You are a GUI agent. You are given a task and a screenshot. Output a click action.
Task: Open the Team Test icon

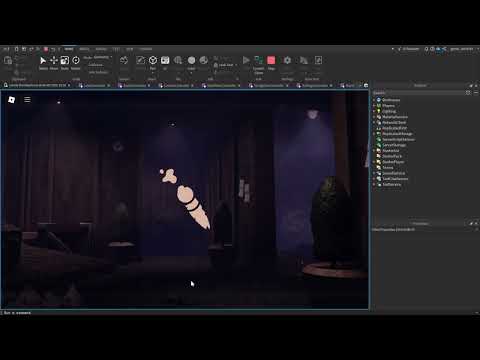[304, 60]
